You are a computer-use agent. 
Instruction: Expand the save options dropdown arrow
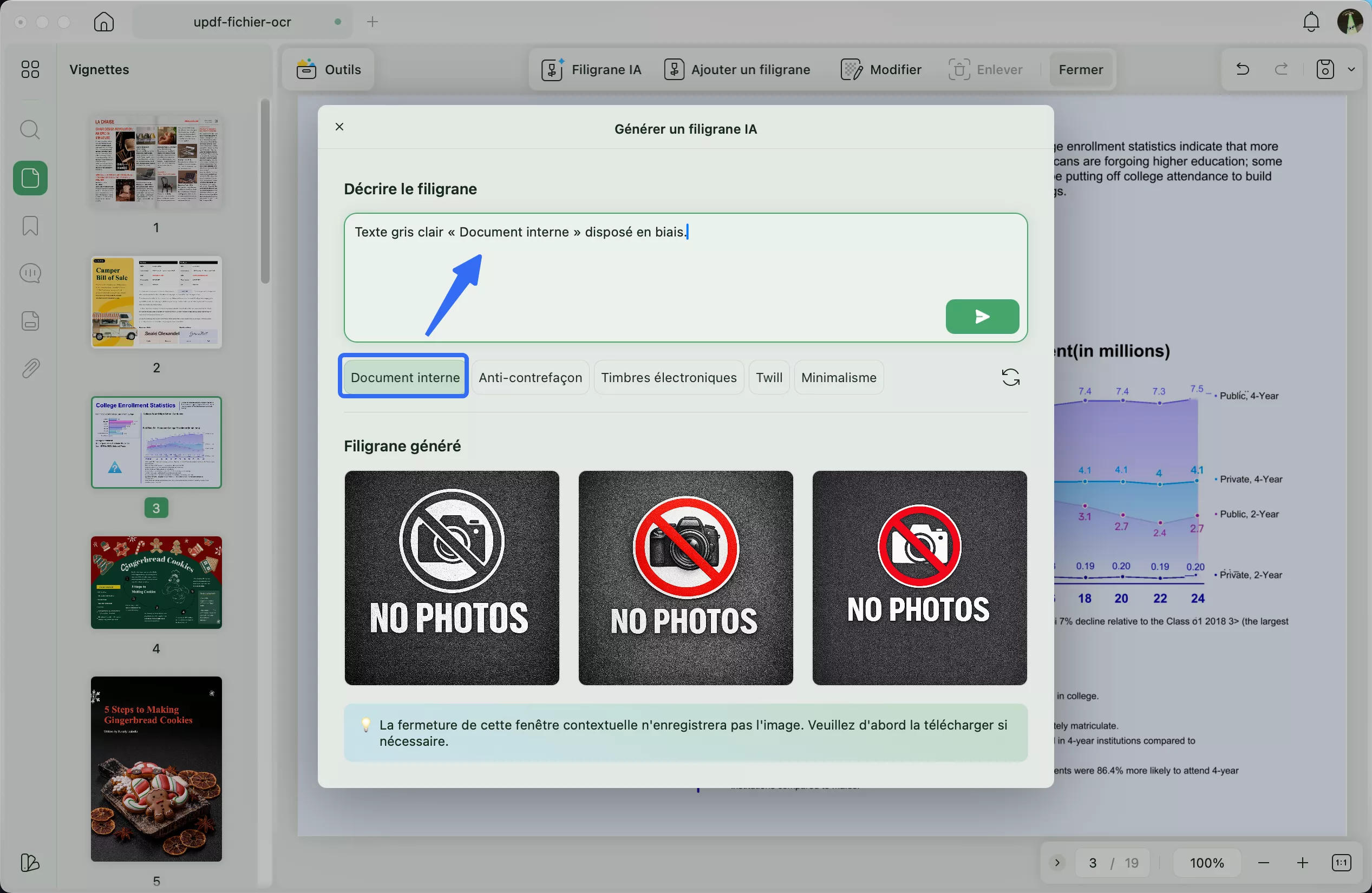pos(1351,70)
